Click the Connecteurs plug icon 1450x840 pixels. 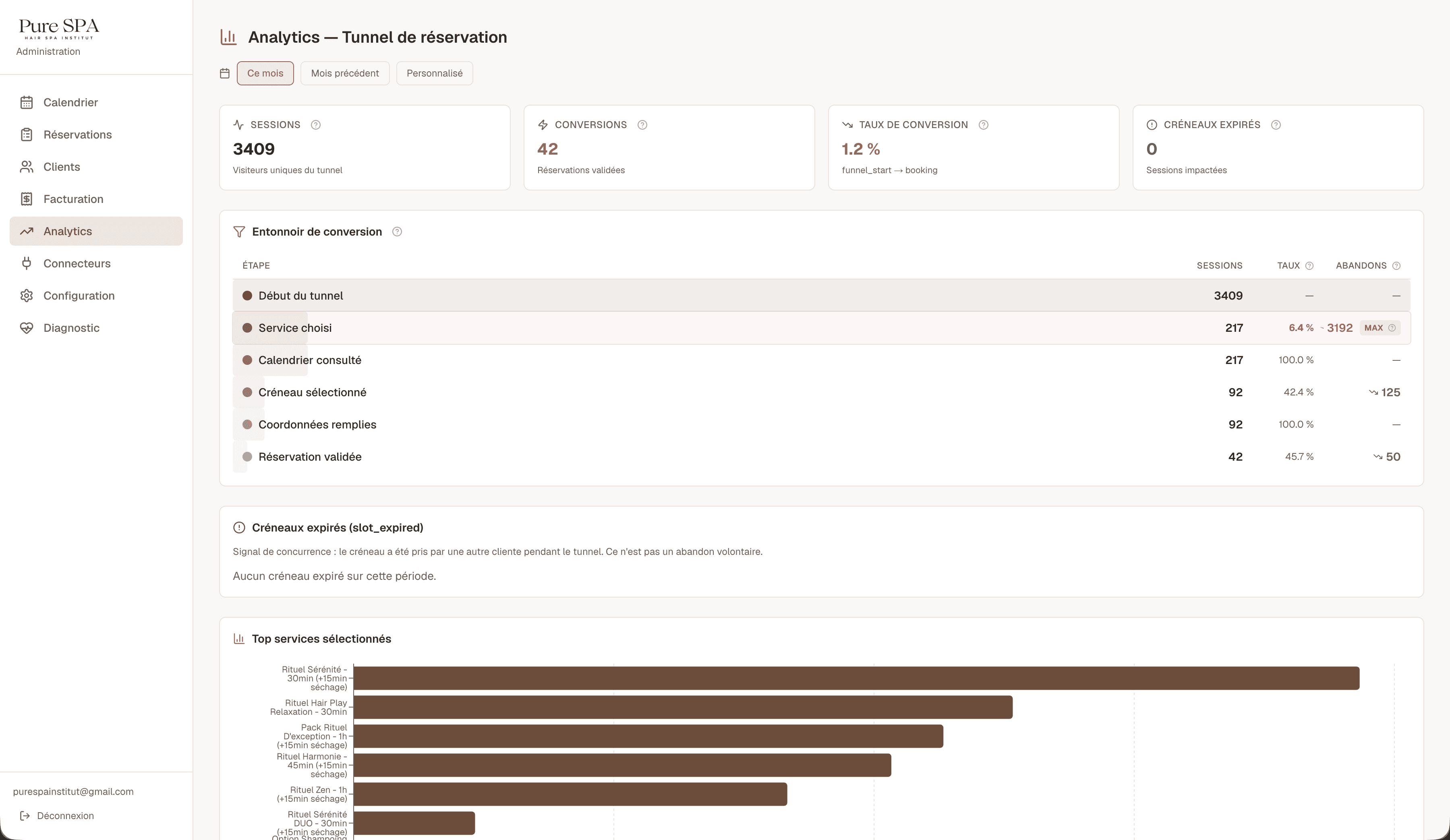click(x=27, y=263)
